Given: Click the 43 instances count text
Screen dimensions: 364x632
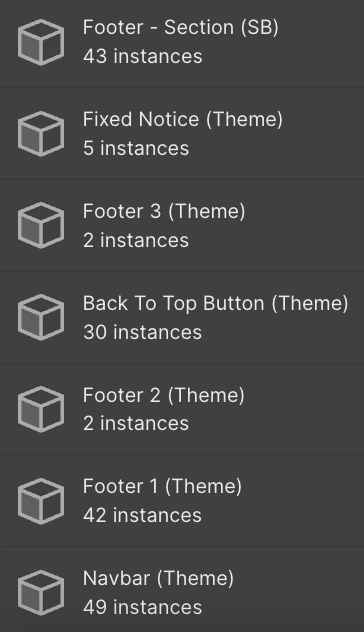Looking at the screenshot, I should coord(143,56).
